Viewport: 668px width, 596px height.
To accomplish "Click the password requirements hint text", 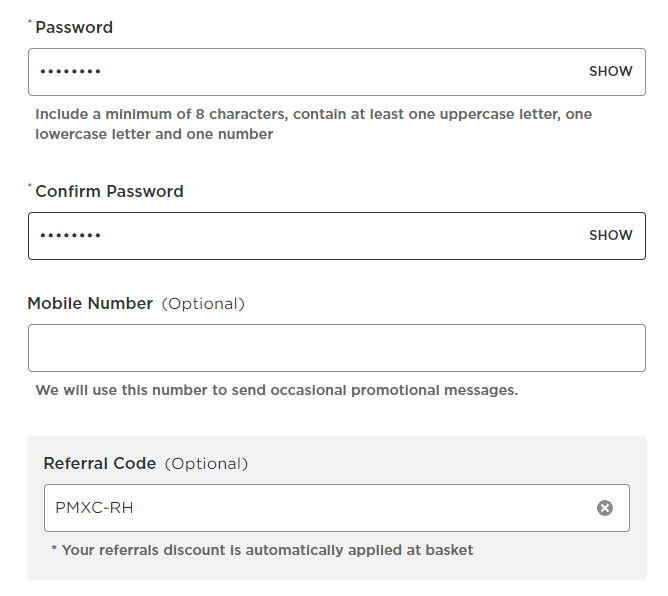I will click(313, 124).
